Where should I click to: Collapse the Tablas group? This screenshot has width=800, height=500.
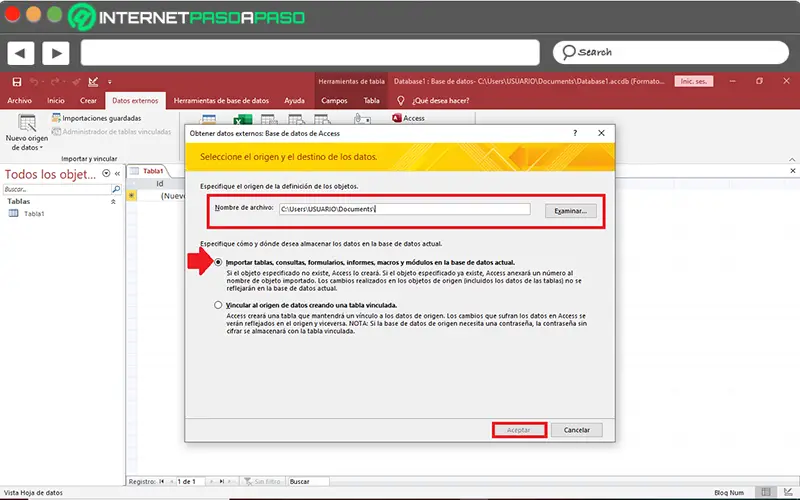(113, 202)
